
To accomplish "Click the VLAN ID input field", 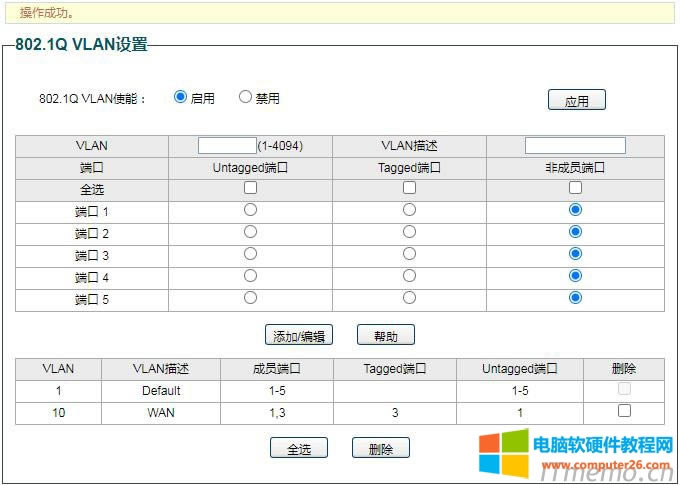I will pos(227,146).
